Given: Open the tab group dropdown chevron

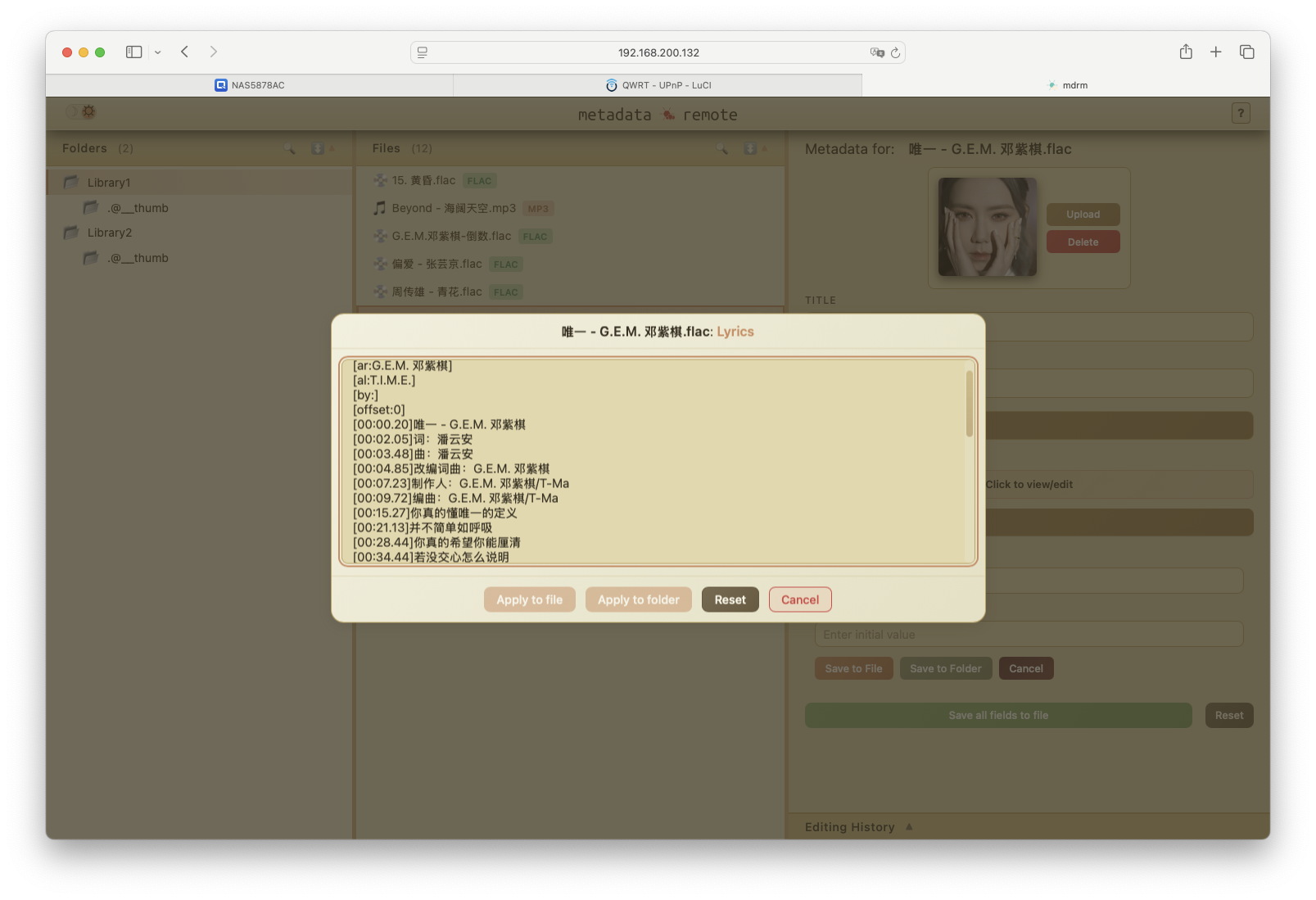Looking at the screenshot, I should 159,52.
